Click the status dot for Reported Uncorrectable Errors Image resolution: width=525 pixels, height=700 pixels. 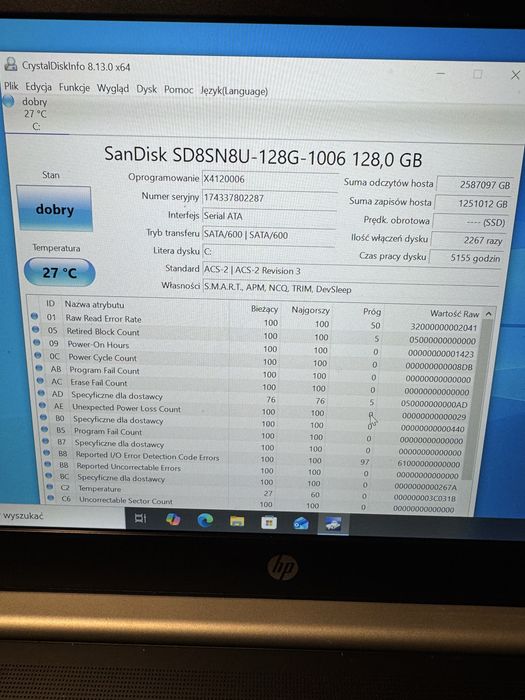47,464
